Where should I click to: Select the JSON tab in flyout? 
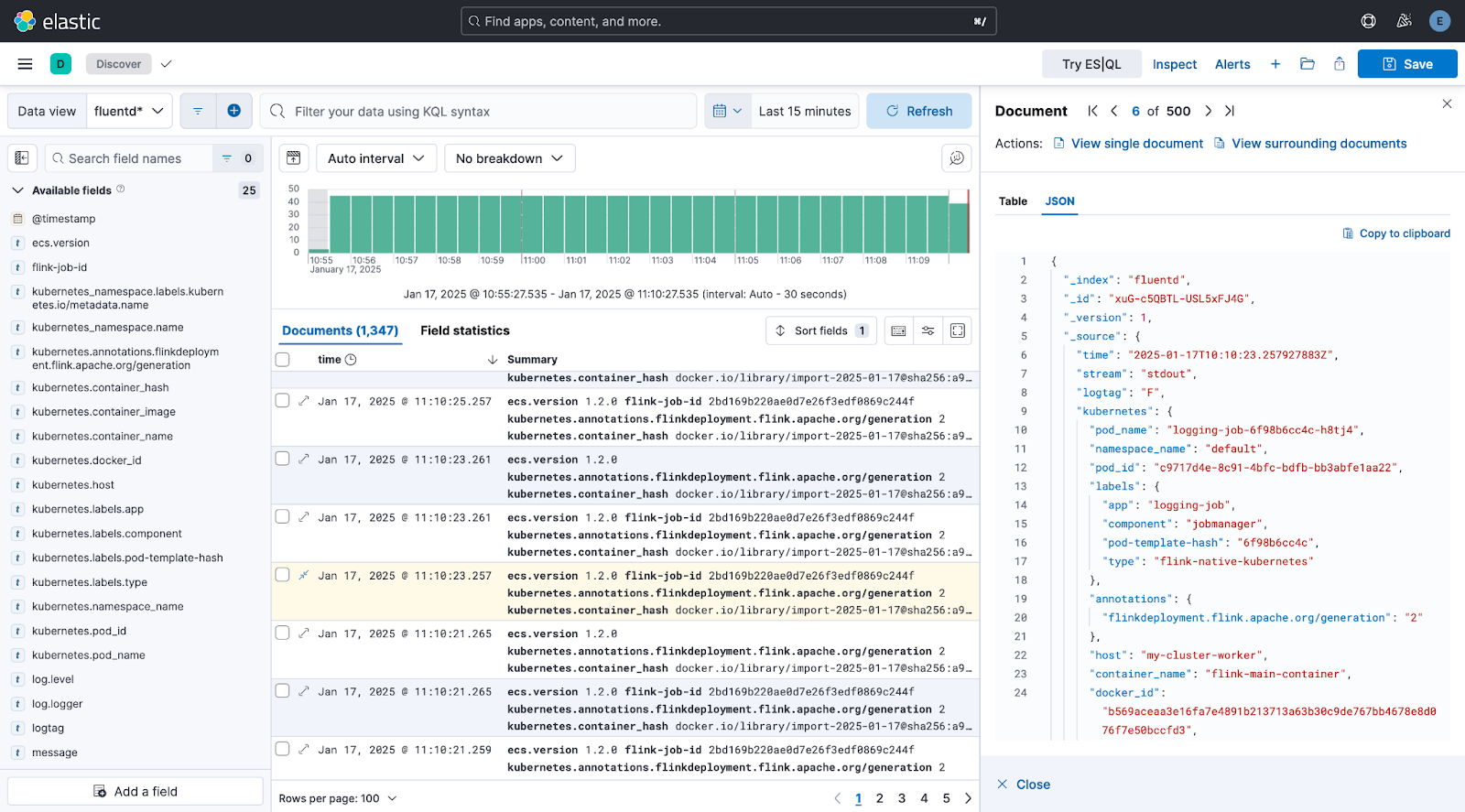click(x=1060, y=201)
